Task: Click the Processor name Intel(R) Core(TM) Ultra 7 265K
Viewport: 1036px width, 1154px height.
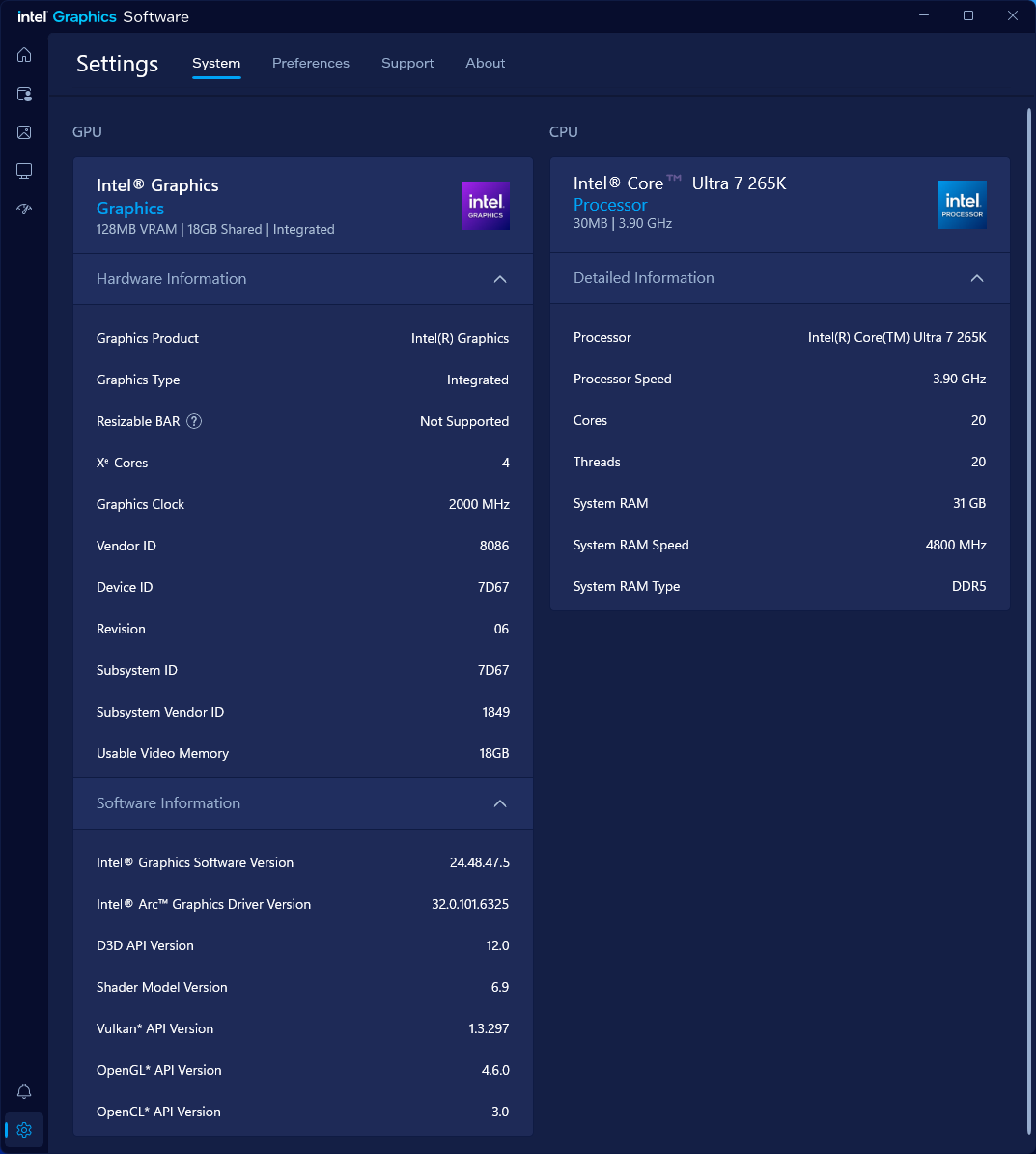Action: pos(897,338)
